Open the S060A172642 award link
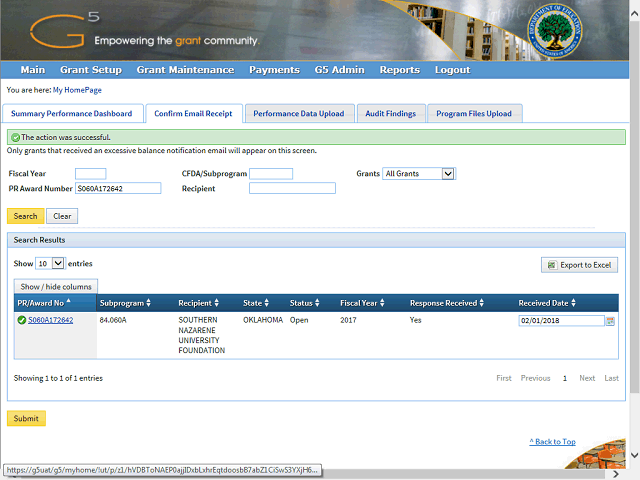The image size is (640, 480). [51, 320]
